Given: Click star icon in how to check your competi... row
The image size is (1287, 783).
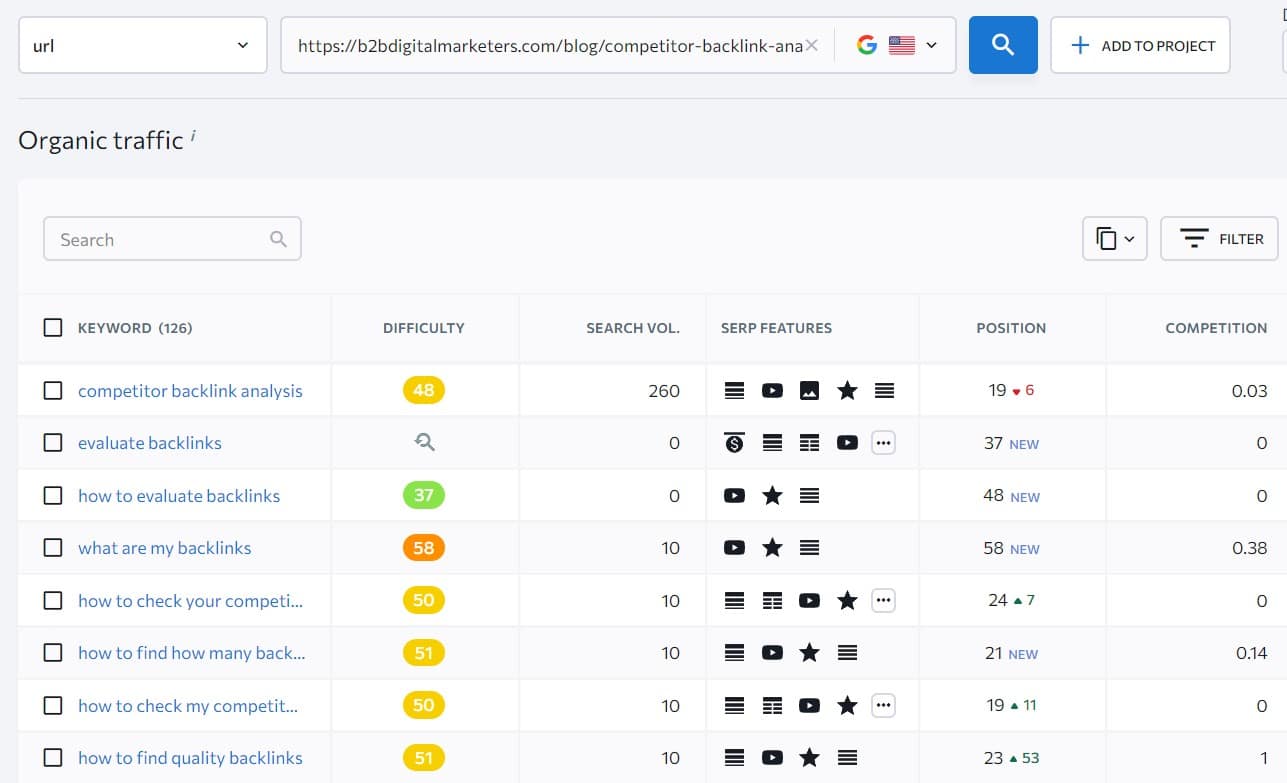Looking at the screenshot, I should click(x=847, y=600).
